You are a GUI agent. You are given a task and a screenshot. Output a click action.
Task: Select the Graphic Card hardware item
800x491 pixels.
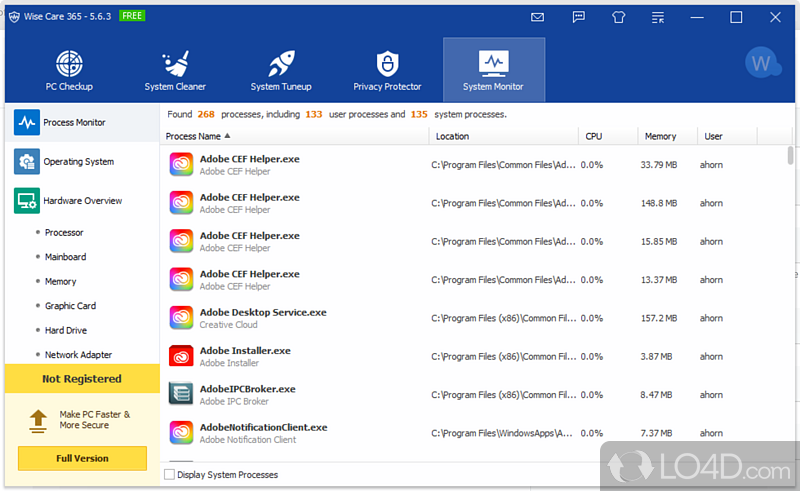coord(70,306)
